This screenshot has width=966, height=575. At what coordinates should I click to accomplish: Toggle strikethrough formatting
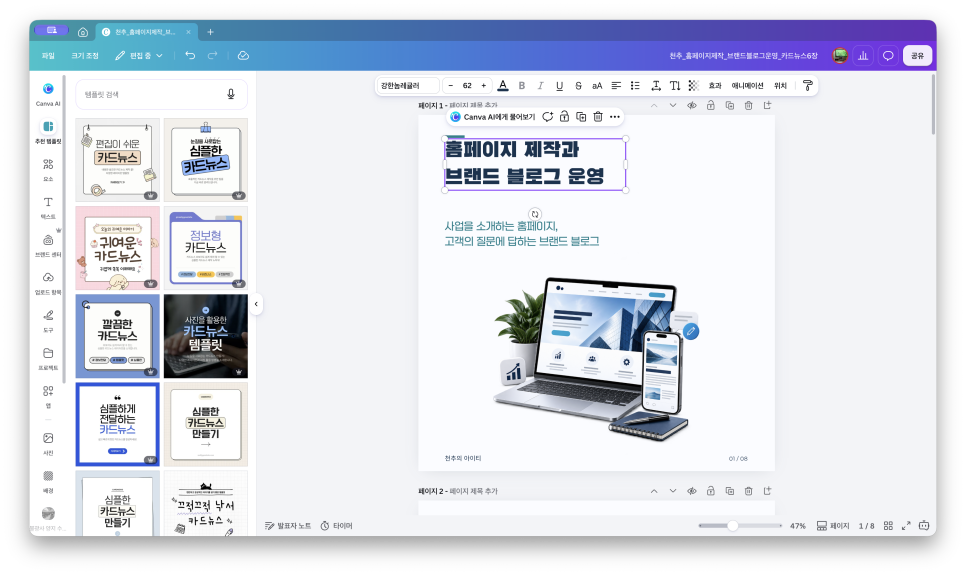pos(578,86)
